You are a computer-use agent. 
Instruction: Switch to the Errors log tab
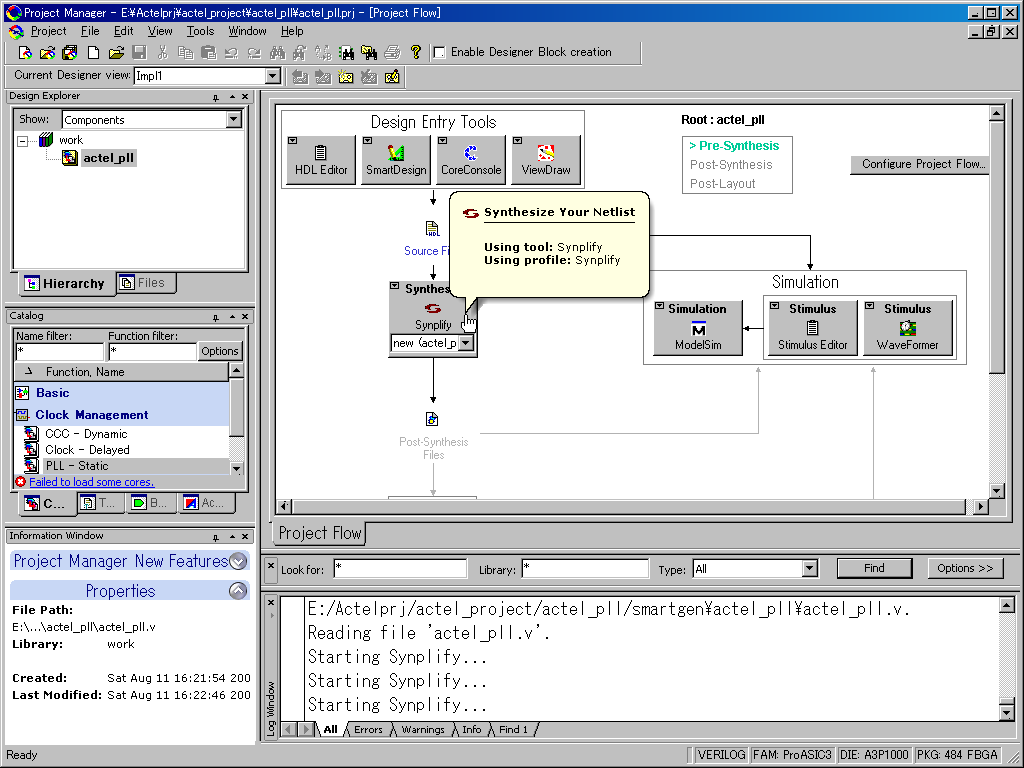tap(368, 729)
